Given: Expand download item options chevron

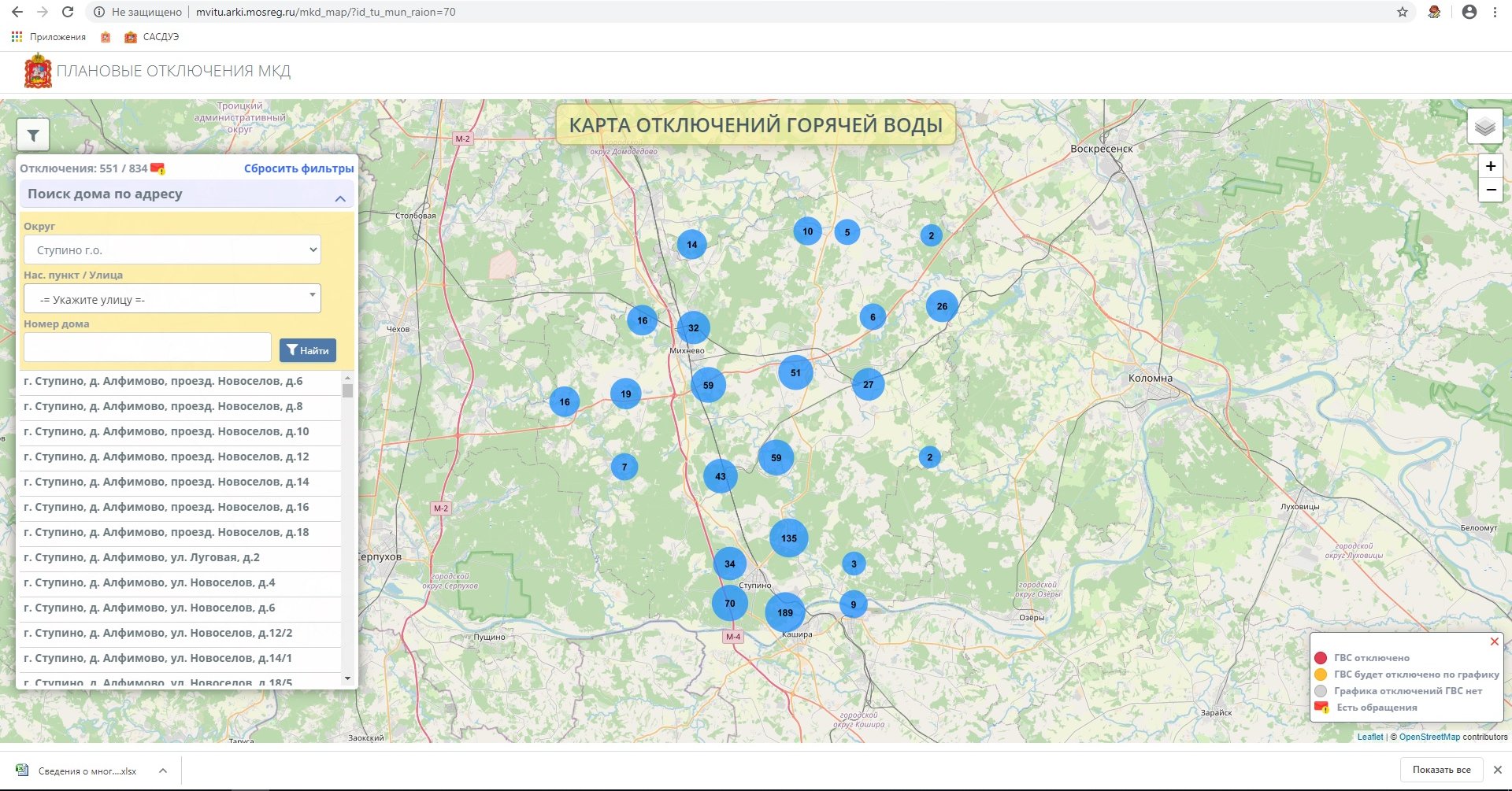Looking at the screenshot, I should [162, 771].
